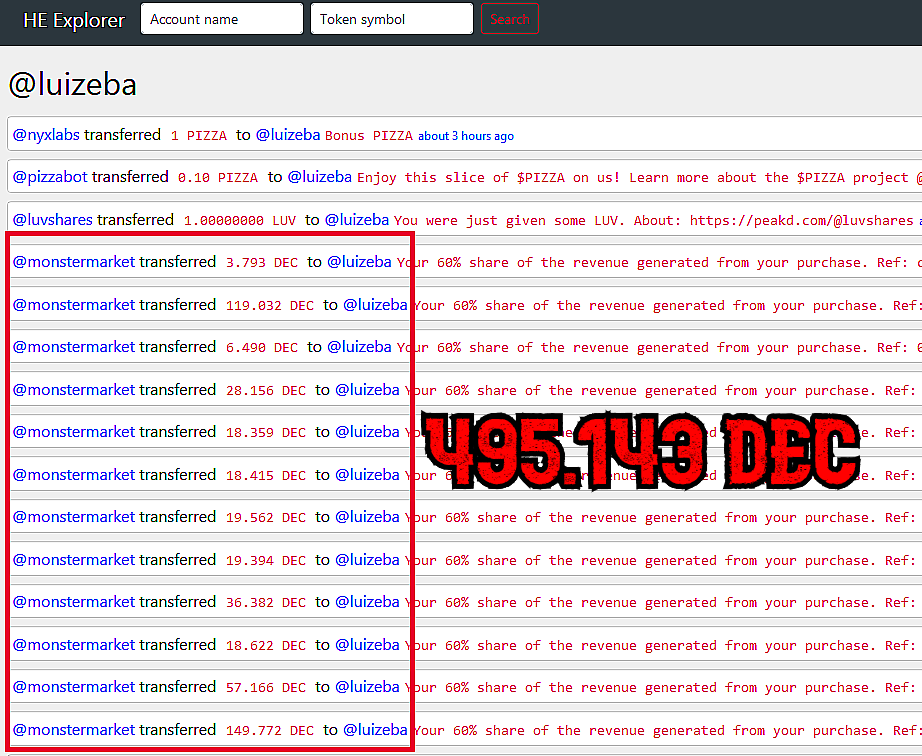Select the '18.359 DEC' amount text
Viewport: 922px width, 756px height.
266,433
